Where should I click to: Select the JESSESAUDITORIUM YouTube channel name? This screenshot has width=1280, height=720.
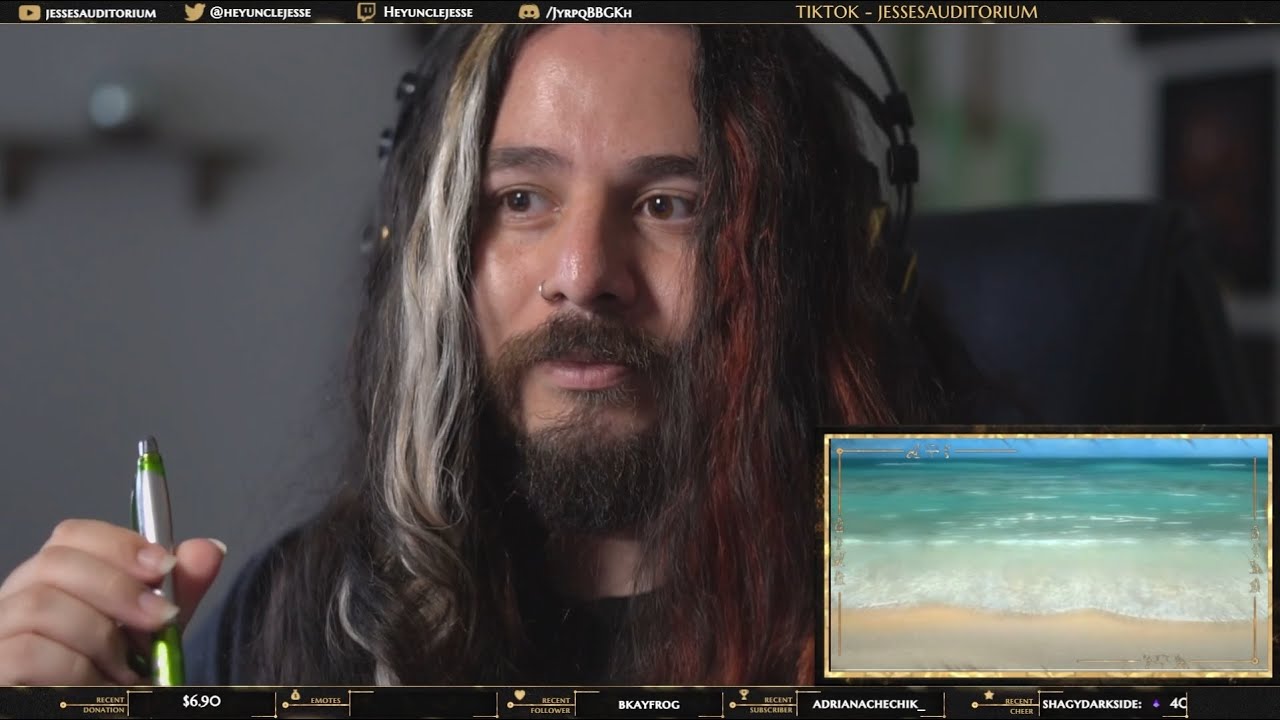100,12
